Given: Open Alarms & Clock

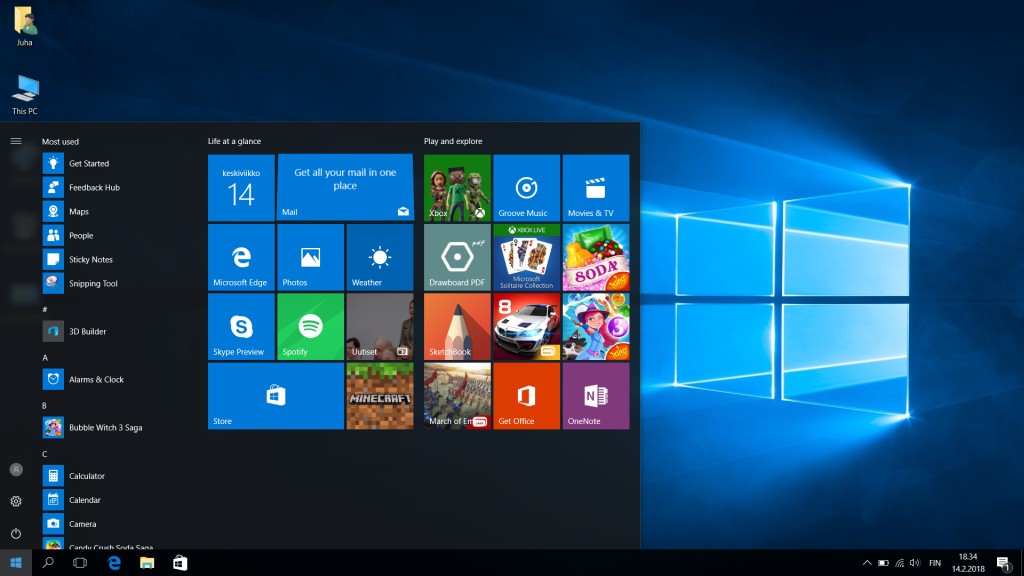Looking at the screenshot, I should click(x=118, y=379).
